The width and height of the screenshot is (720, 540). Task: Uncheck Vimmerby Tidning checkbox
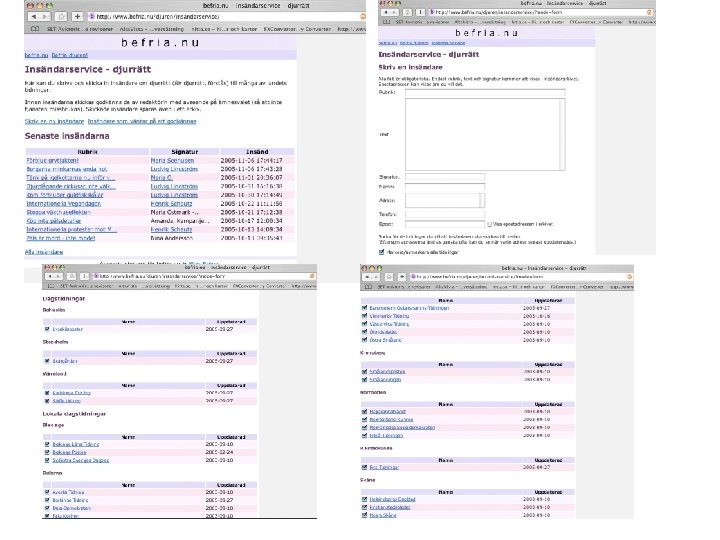point(364,316)
